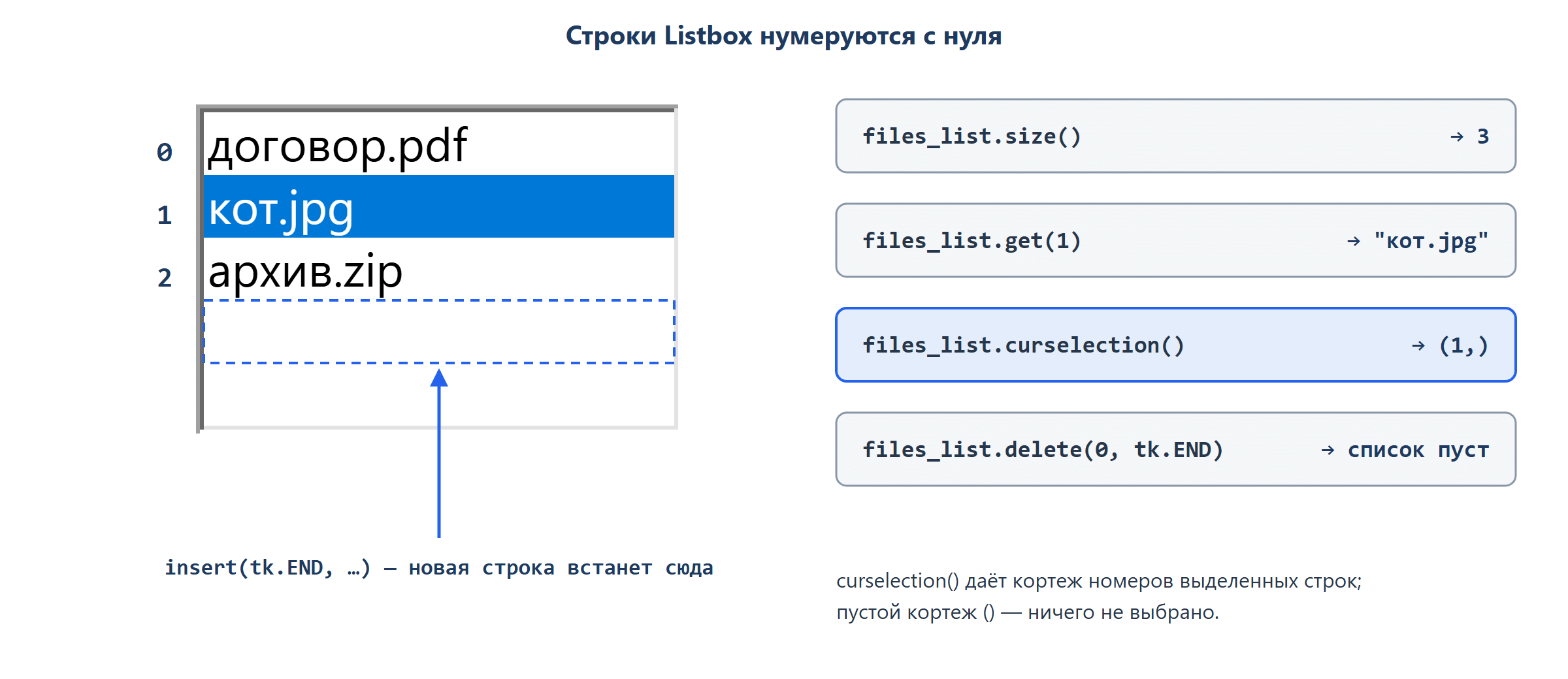Select the highlighted files_list.curselection() card

(1176, 345)
